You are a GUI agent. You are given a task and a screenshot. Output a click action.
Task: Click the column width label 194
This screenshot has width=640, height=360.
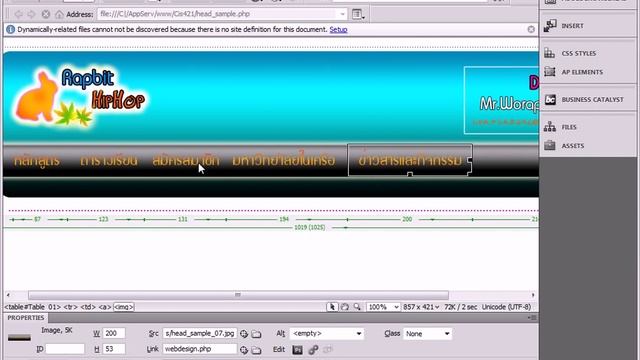pyautogui.click(x=284, y=220)
